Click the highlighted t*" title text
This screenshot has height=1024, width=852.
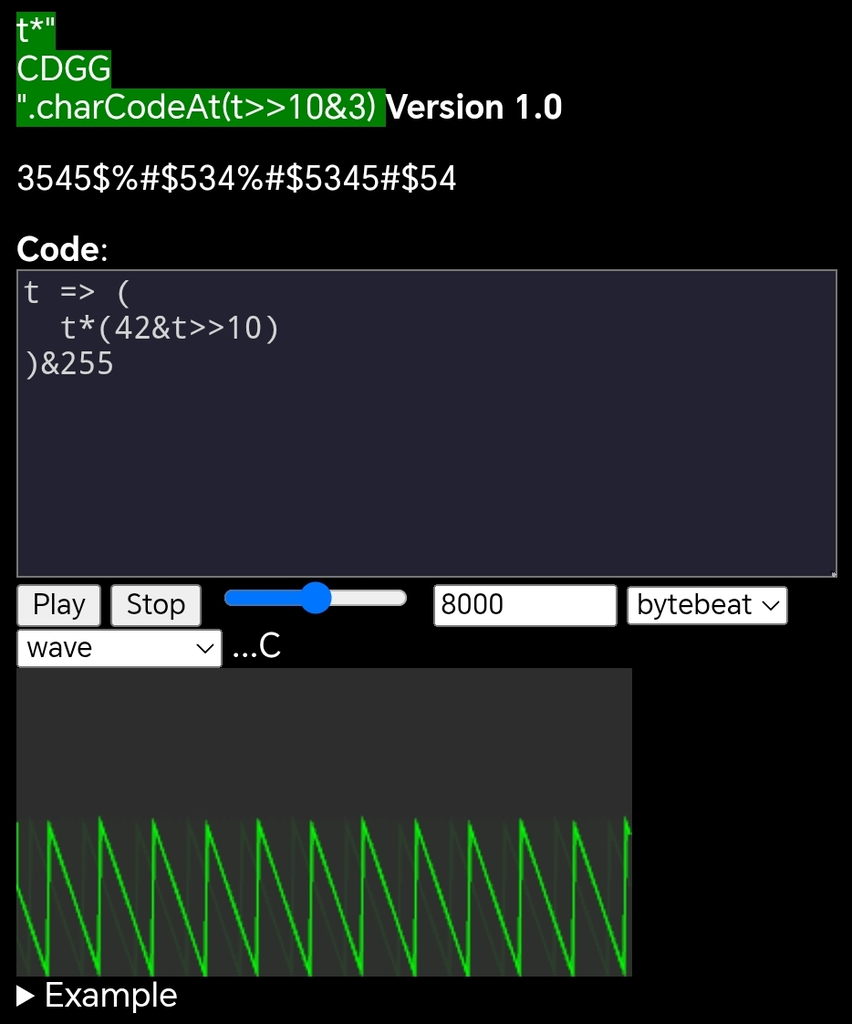[35, 32]
